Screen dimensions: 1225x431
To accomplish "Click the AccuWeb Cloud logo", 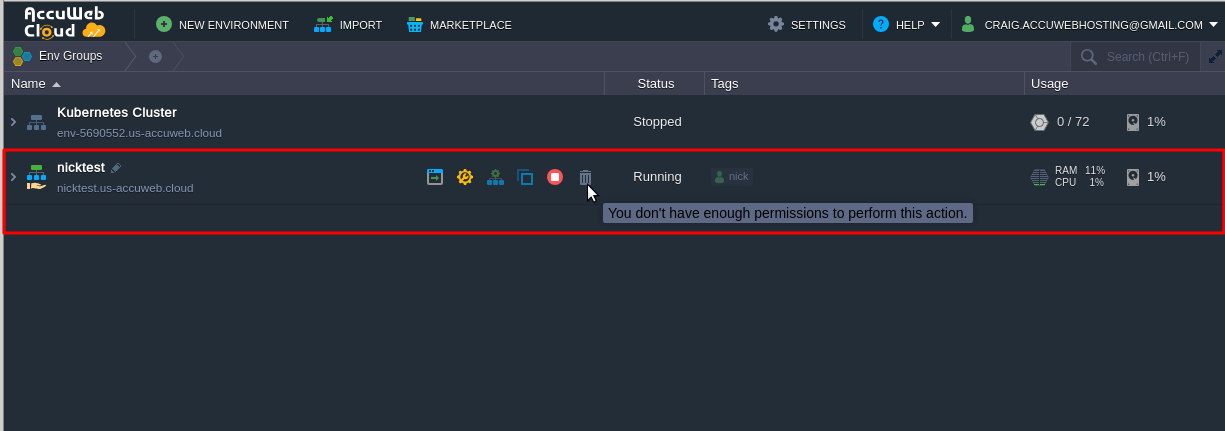I will (65, 22).
